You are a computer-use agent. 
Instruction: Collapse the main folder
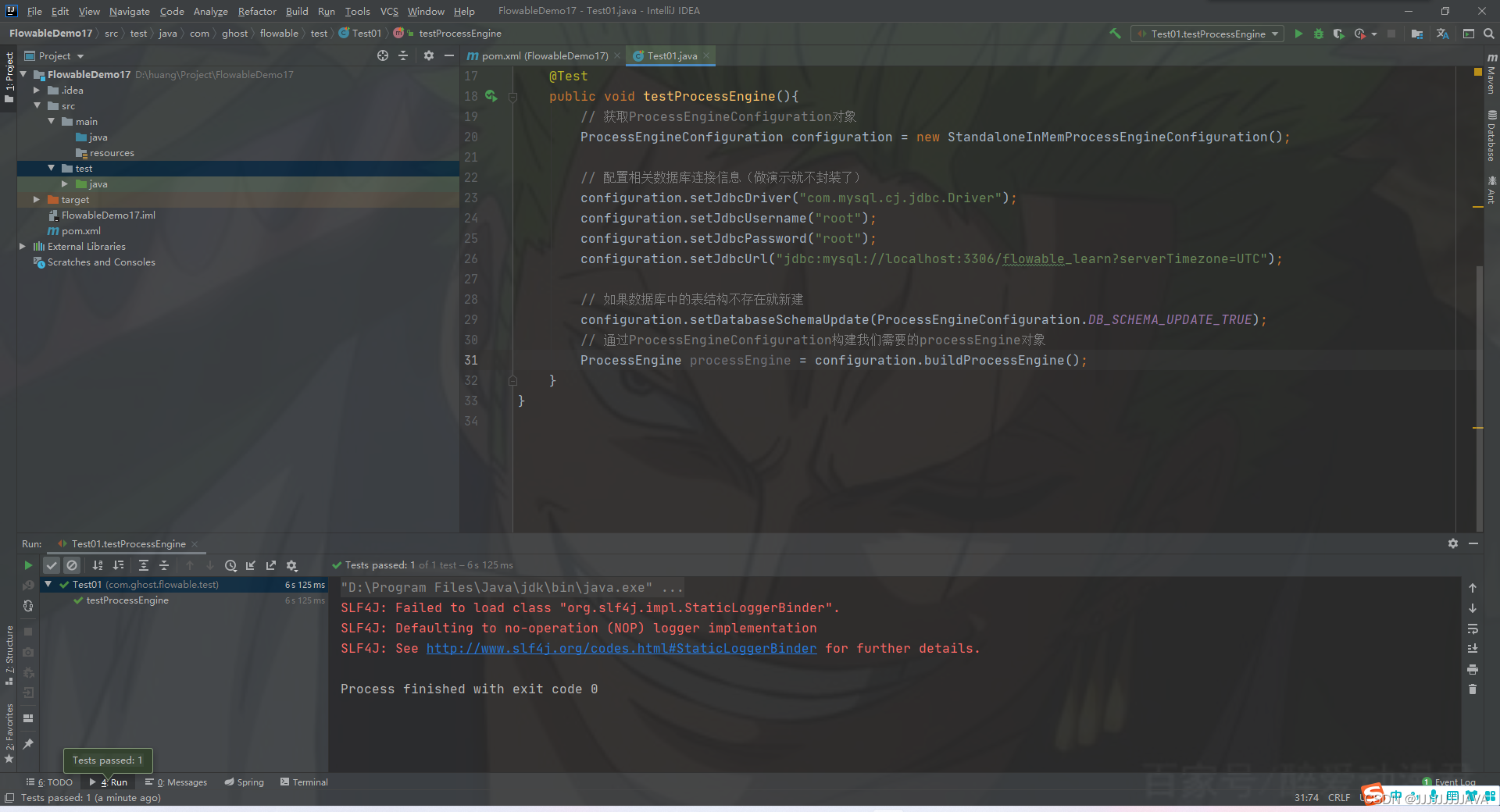click(52, 121)
